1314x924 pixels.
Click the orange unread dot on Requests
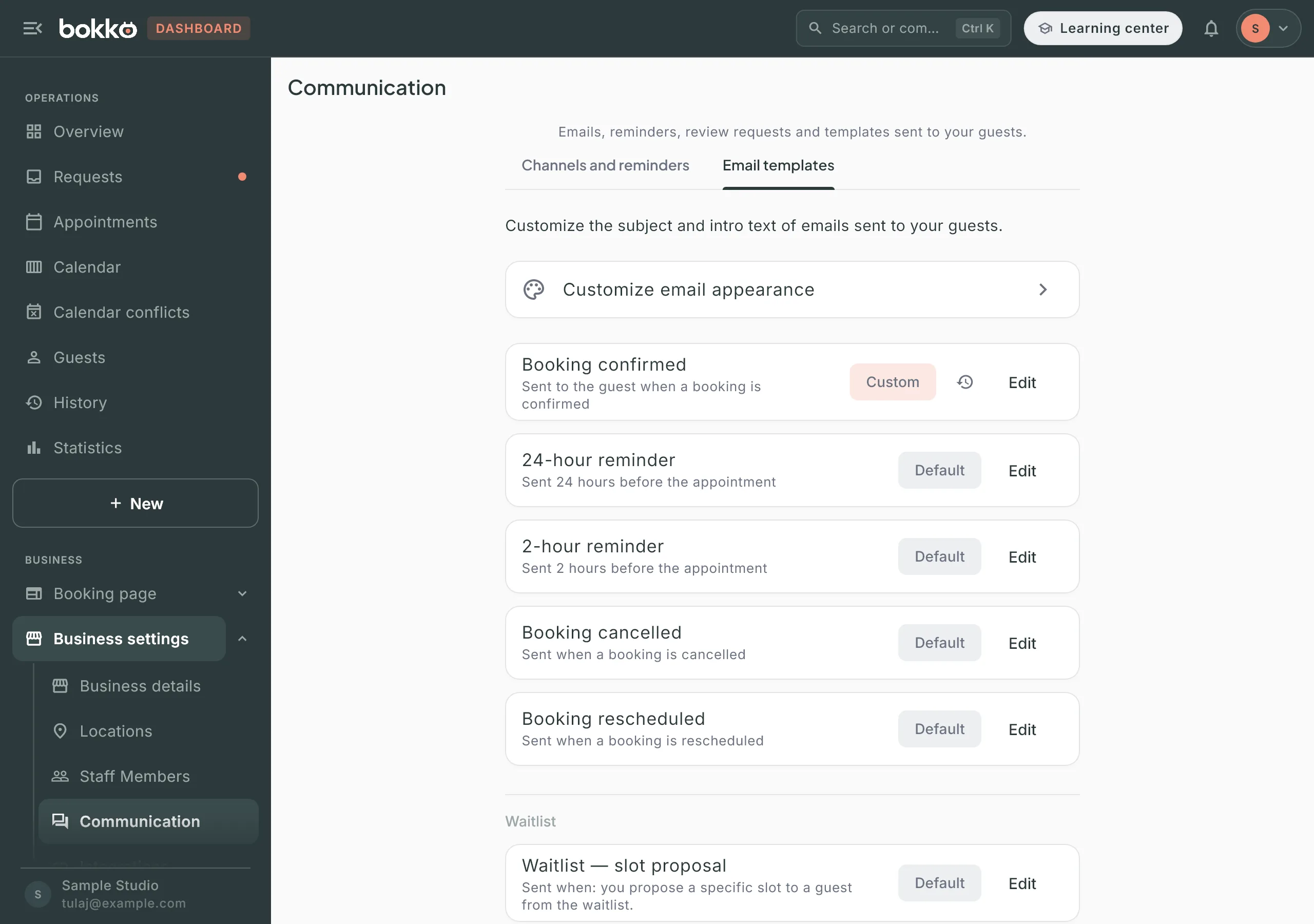point(242,177)
